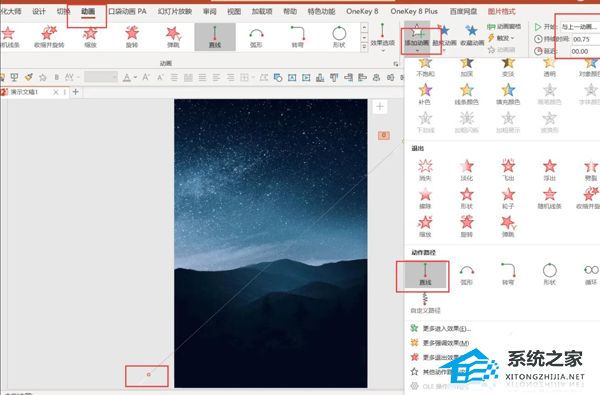Apply the 填充颜色 emphasis effect
Viewport: 600px width, 395px height.
click(x=508, y=94)
